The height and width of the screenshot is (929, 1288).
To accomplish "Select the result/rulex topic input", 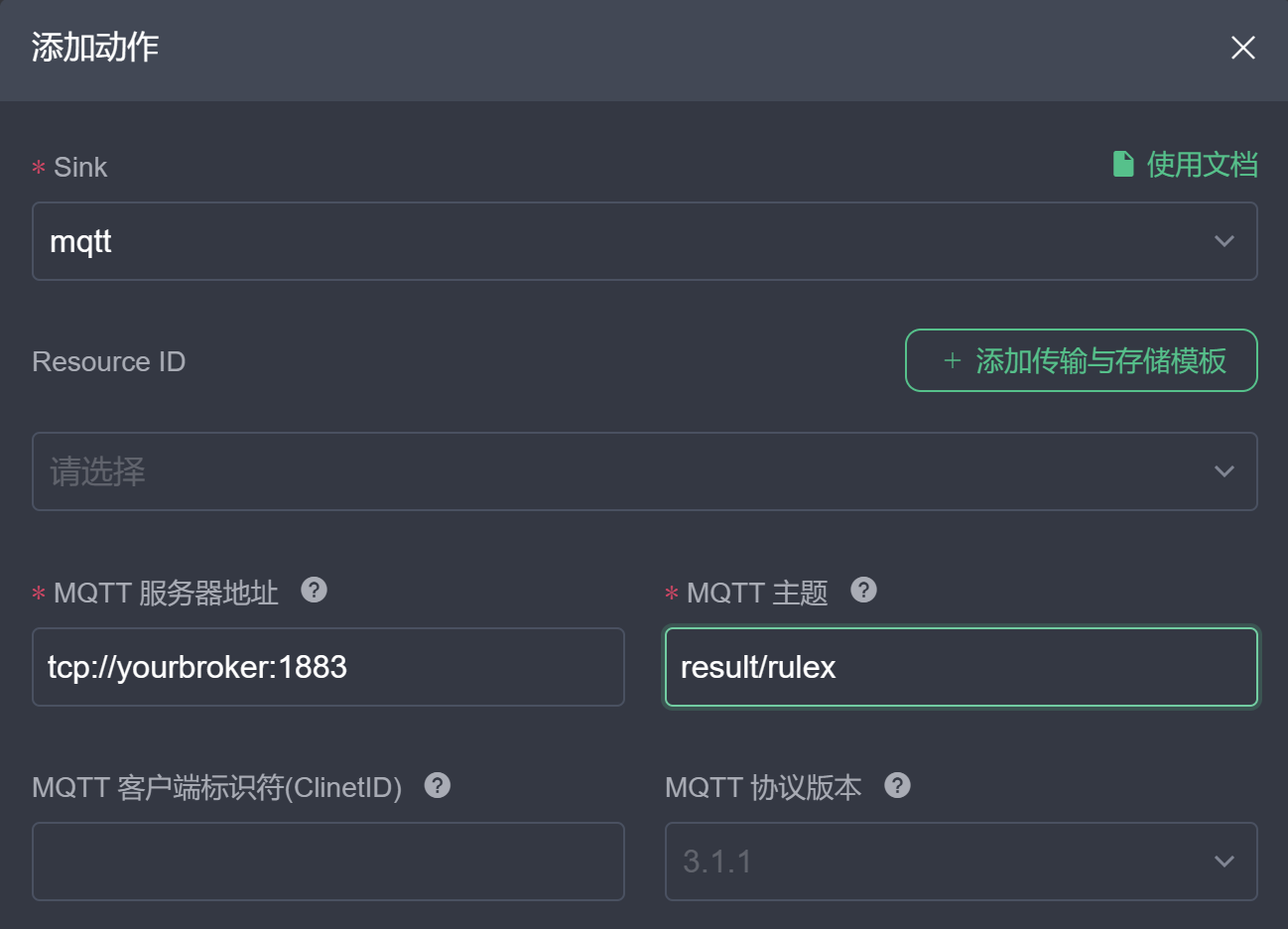I will pos(961,667).
